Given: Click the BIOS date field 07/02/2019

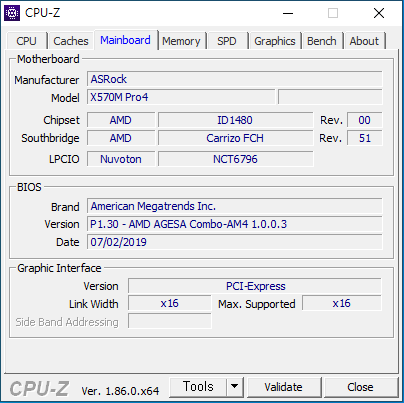Looking at the screenshot, I should coord(235,242).
